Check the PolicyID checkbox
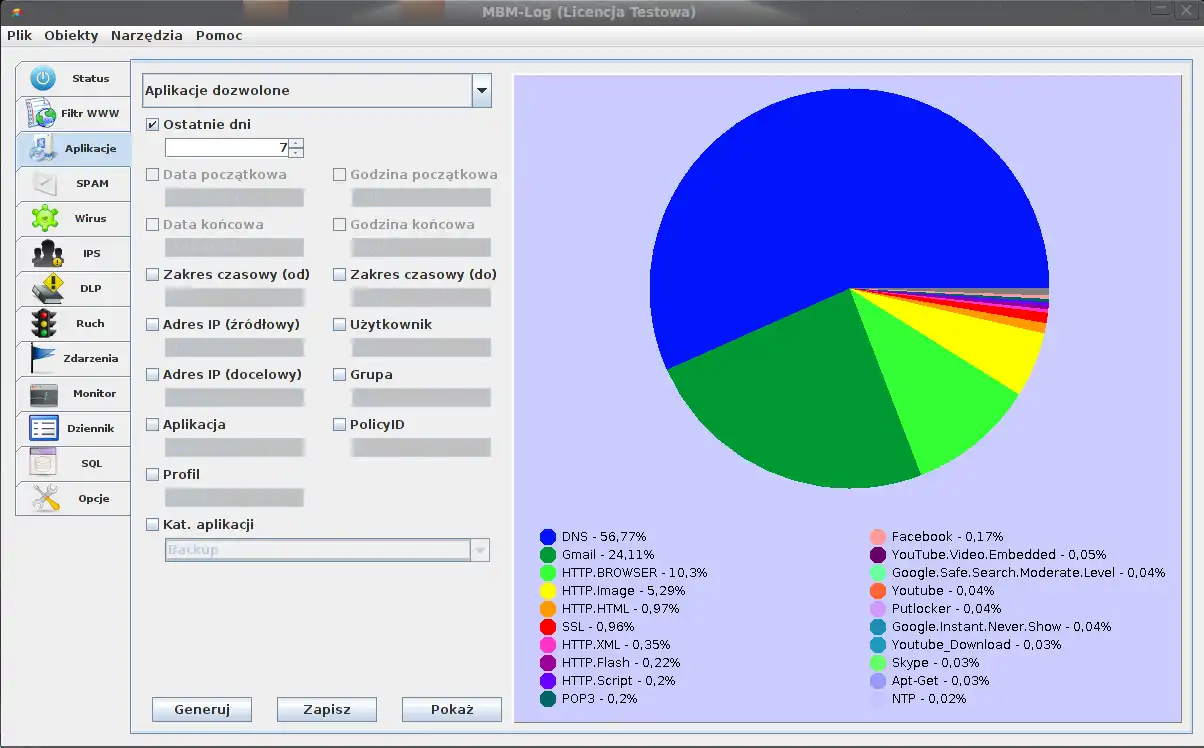Image resolution: width=1204 pixels, height=748 pixels. click(340, 424)
